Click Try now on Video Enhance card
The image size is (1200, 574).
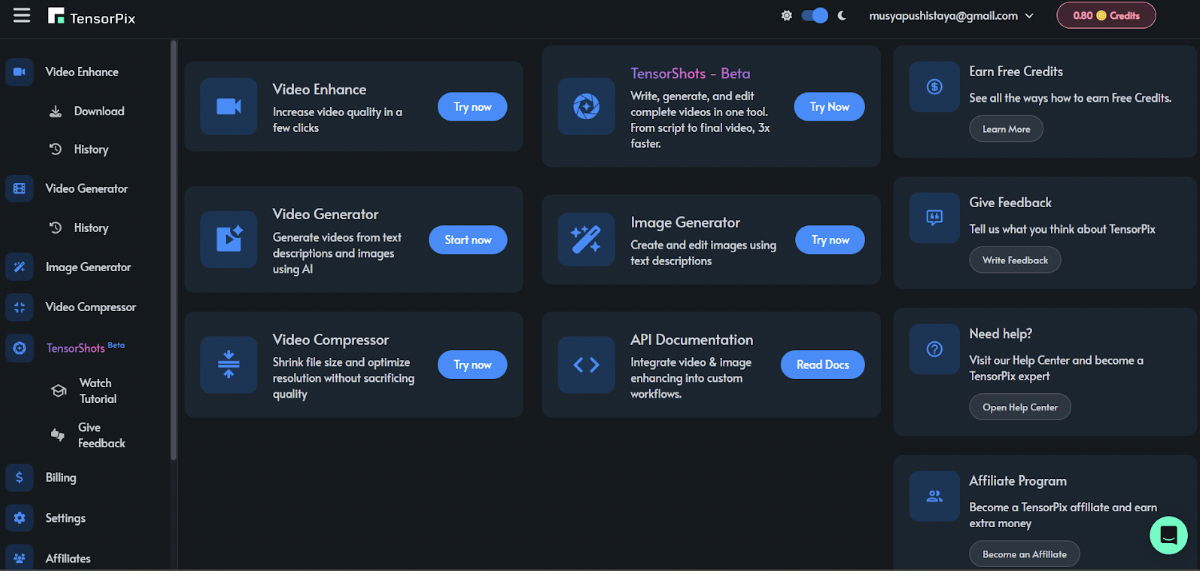(x=472, y=107)
